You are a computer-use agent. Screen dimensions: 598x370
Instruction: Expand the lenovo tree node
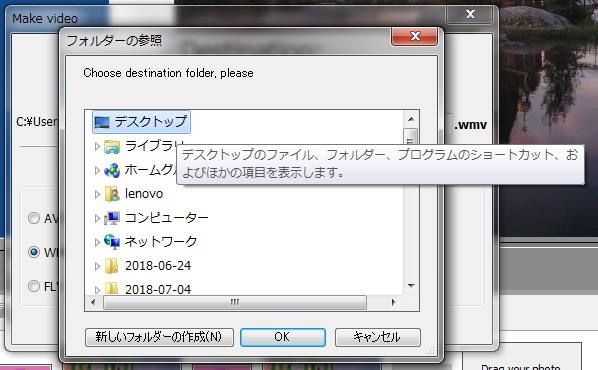(97, 195)
